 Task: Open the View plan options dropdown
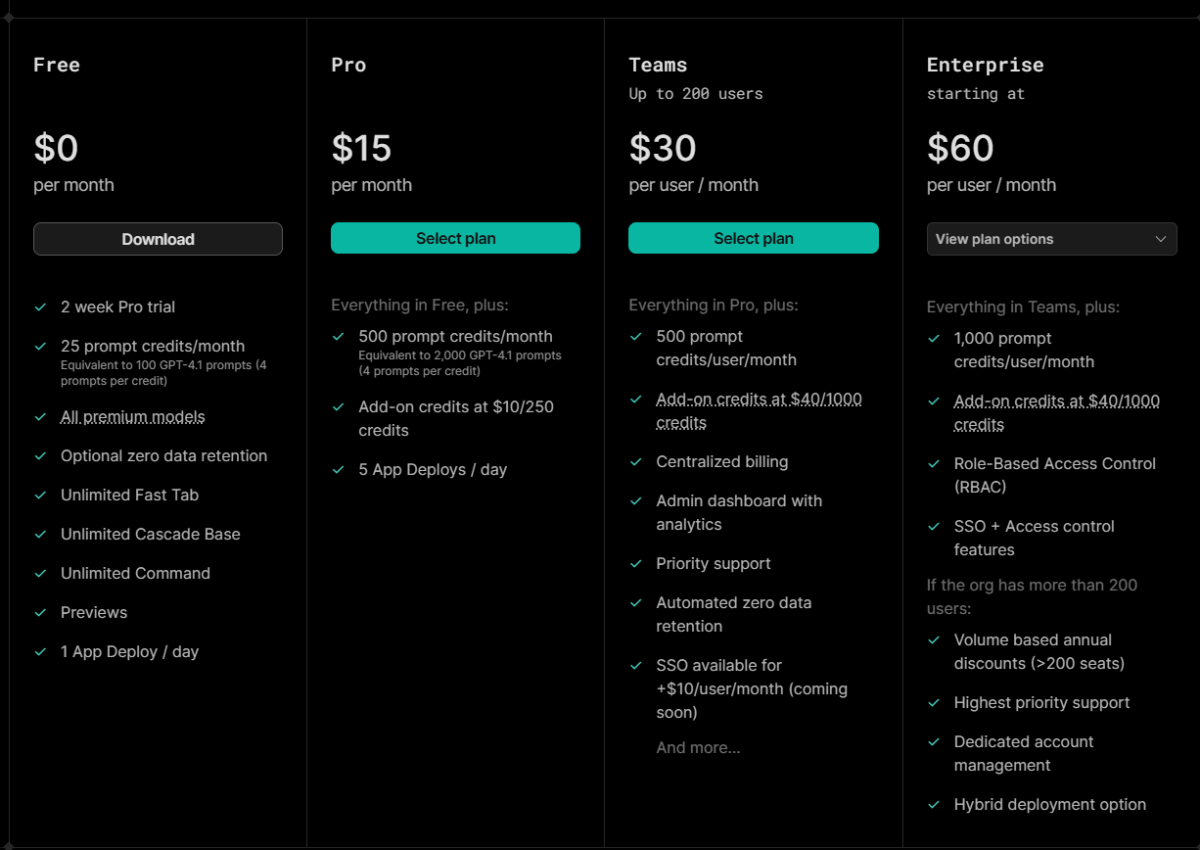click(1052, 239)
